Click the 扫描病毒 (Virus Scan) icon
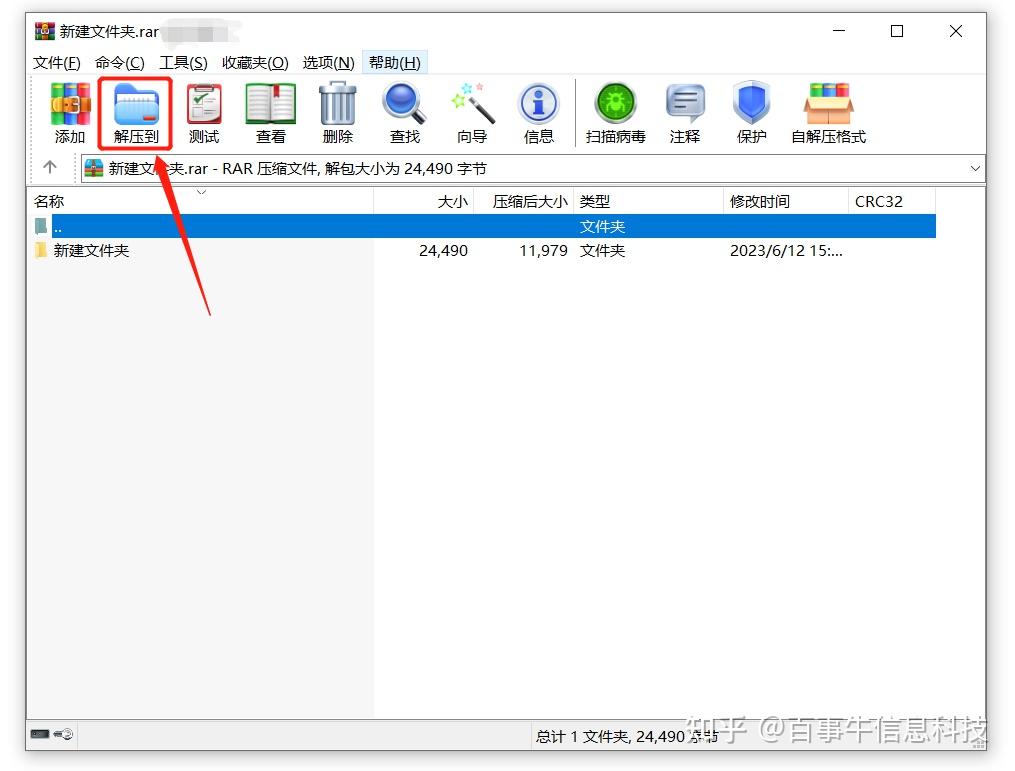 [x=614, y=110]
